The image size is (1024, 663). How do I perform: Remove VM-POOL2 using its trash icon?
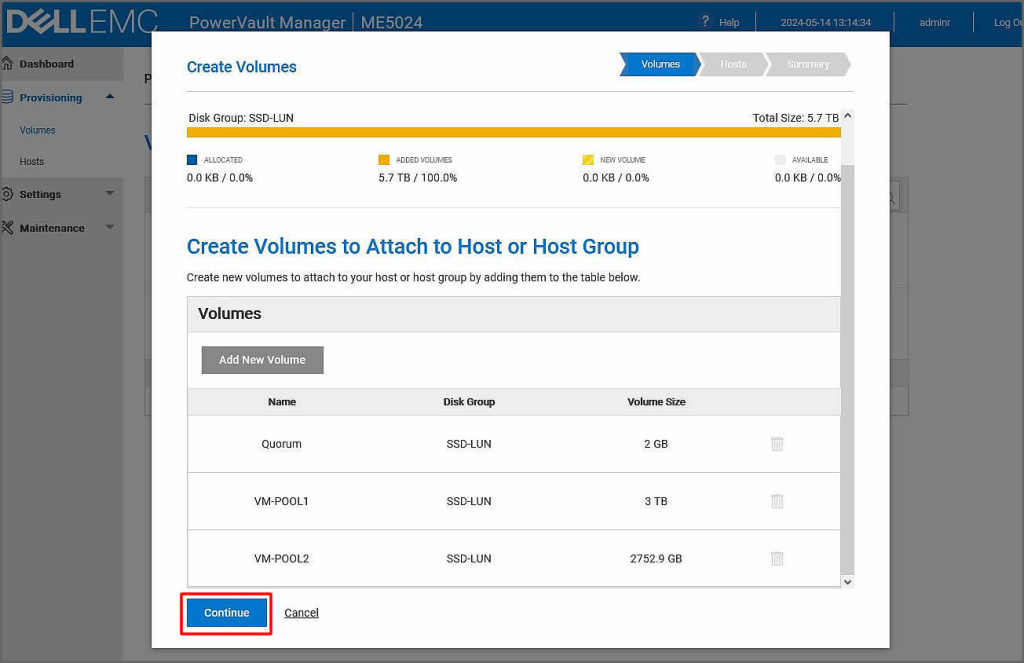pyautogui.click(x=777, y=559)
